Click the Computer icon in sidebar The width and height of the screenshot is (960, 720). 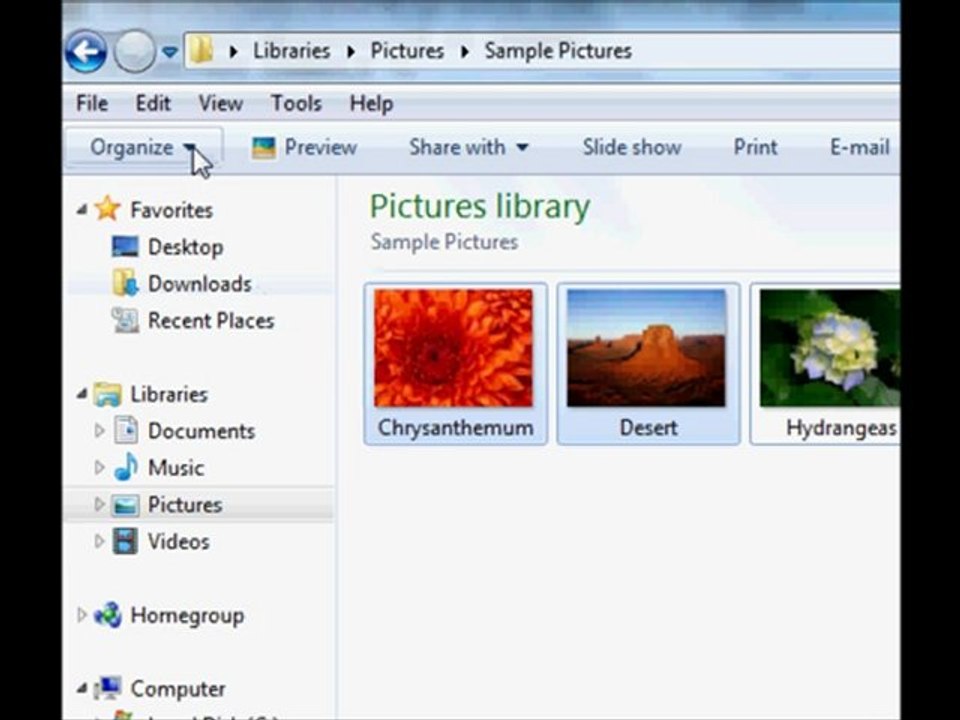tap(108, 689)
